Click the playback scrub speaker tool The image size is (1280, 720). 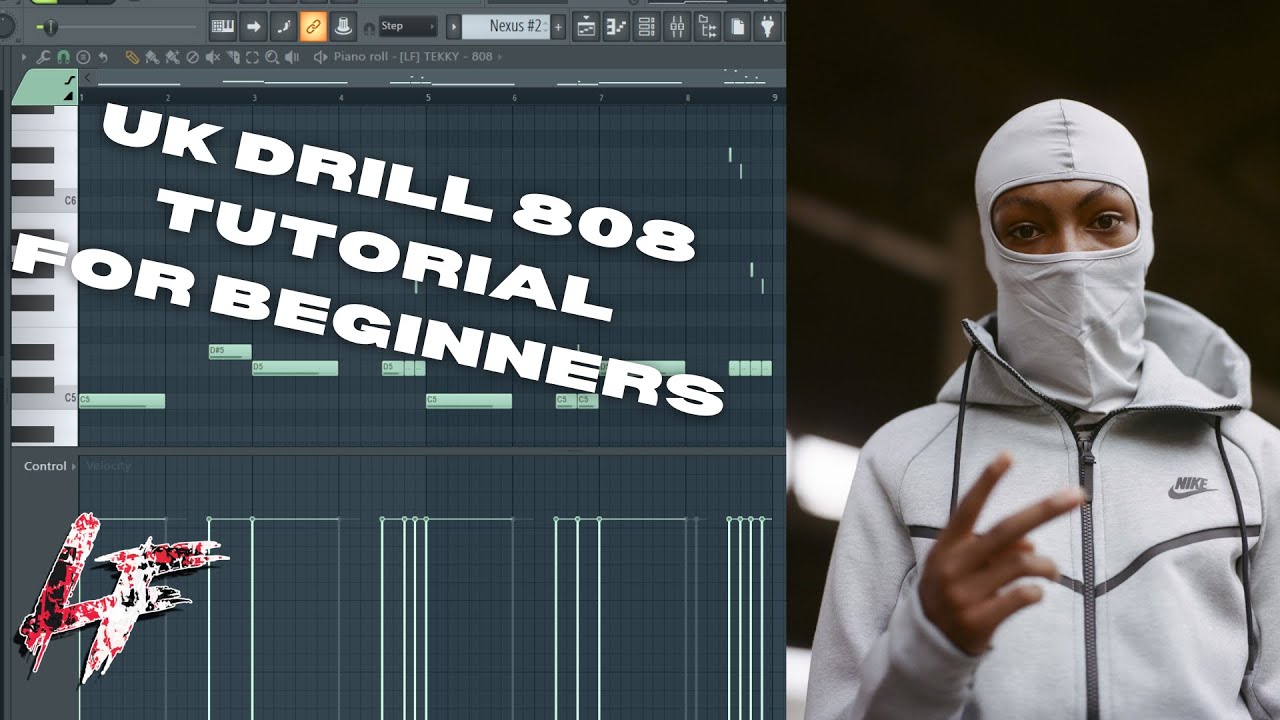point(291,57)
